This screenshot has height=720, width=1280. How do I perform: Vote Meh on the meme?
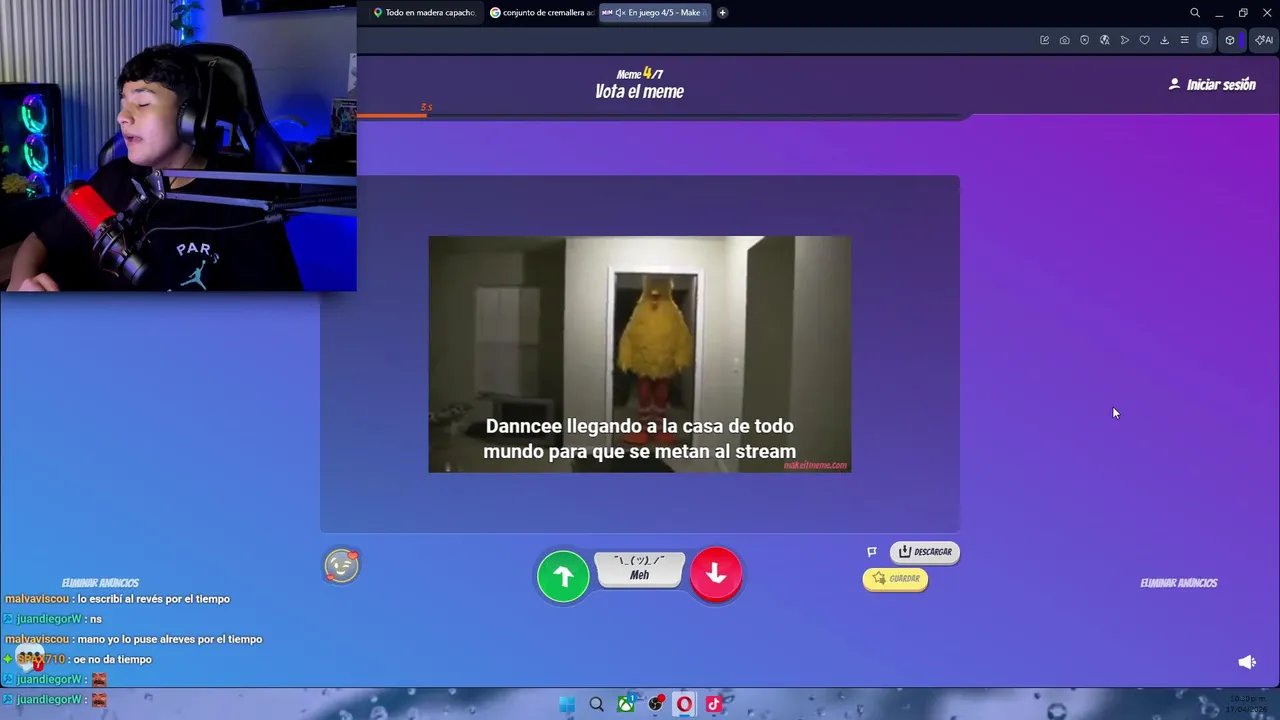(640, 569)
